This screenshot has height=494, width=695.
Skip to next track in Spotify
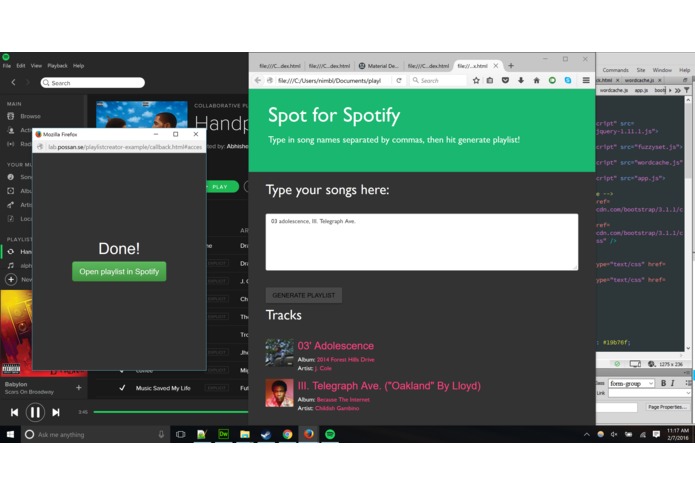pos(56,412)
